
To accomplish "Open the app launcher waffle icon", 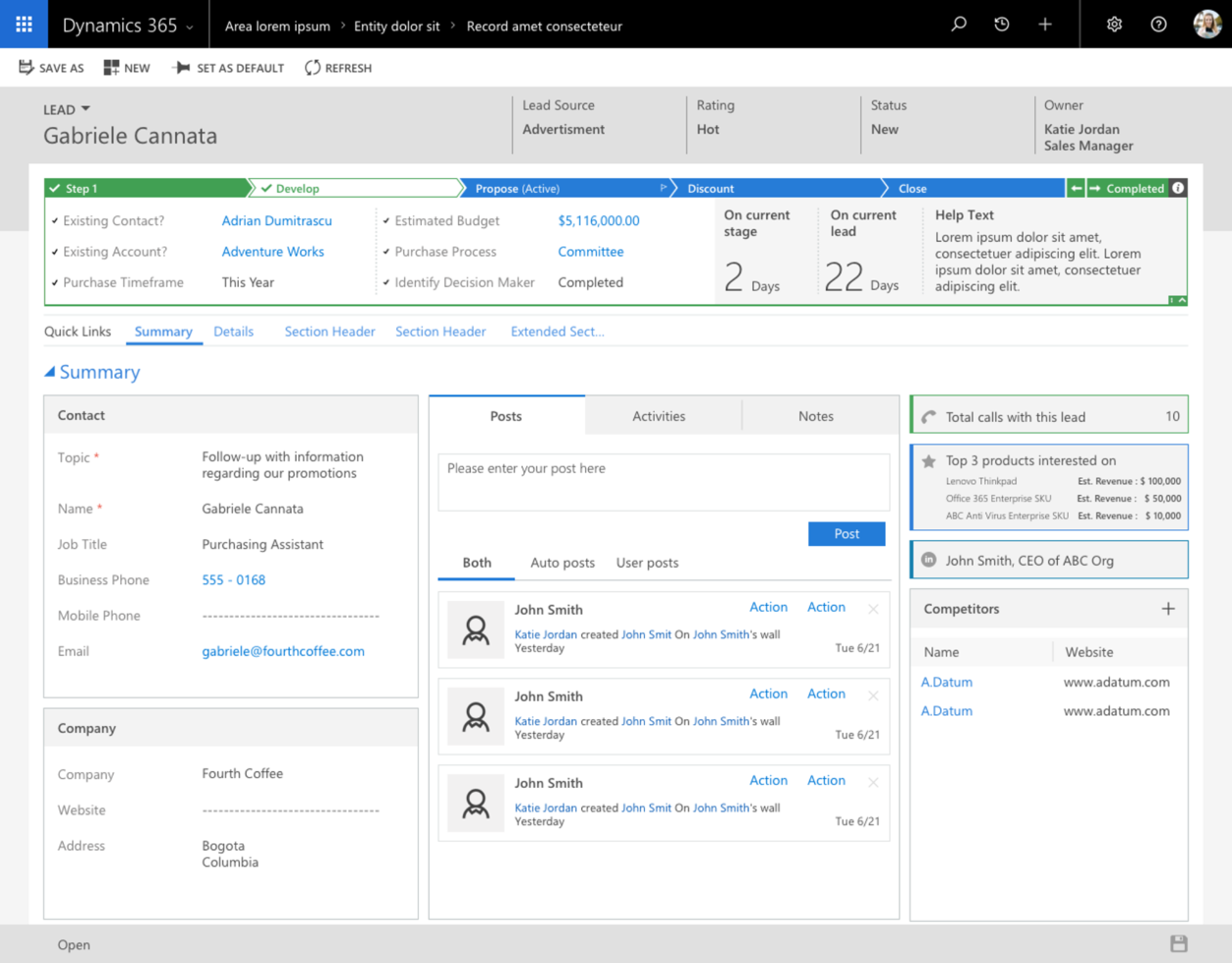I will pyautogui.click(x=23, y=24).
